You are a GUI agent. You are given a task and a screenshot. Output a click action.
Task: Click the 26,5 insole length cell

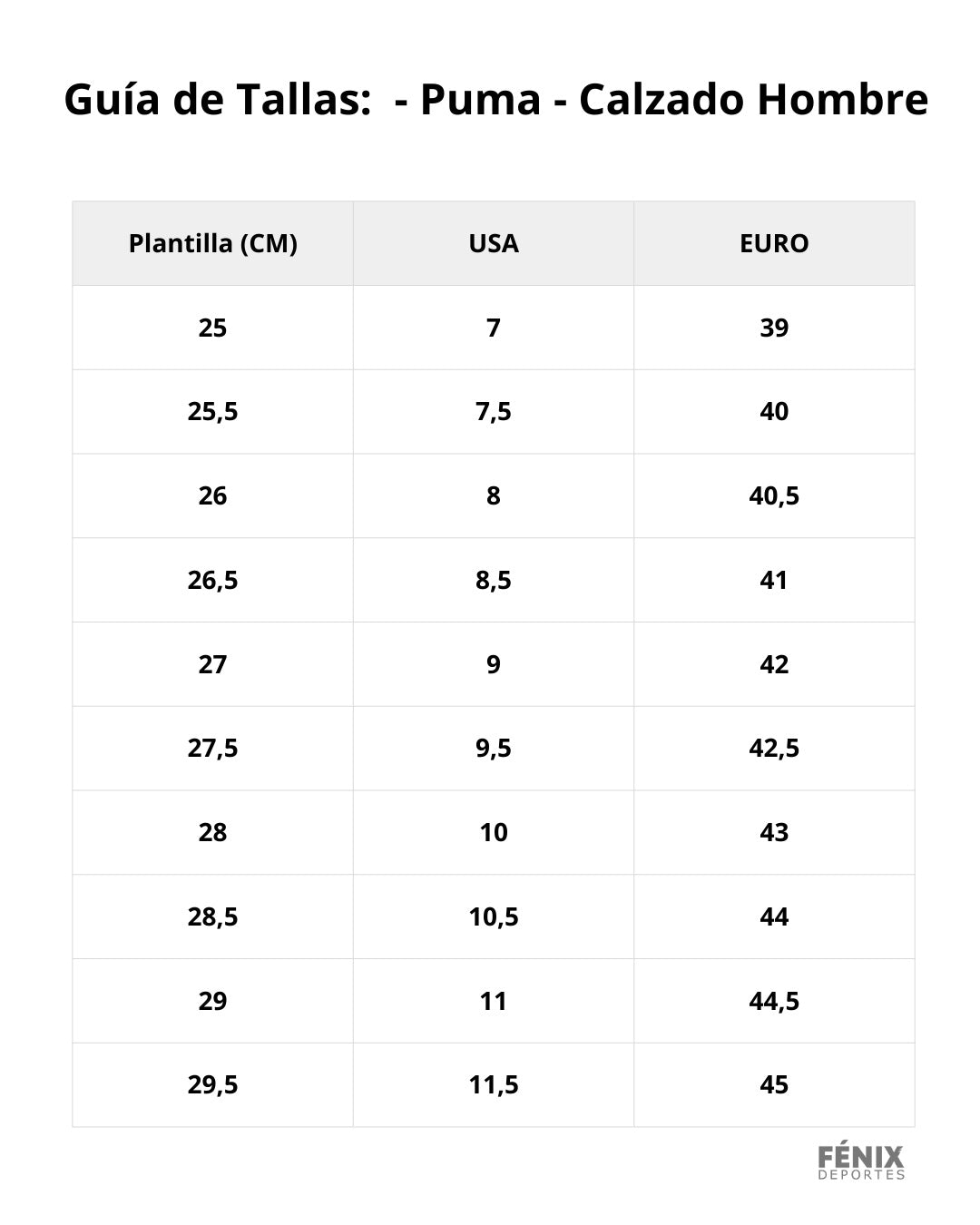click(x=213, y=580)
